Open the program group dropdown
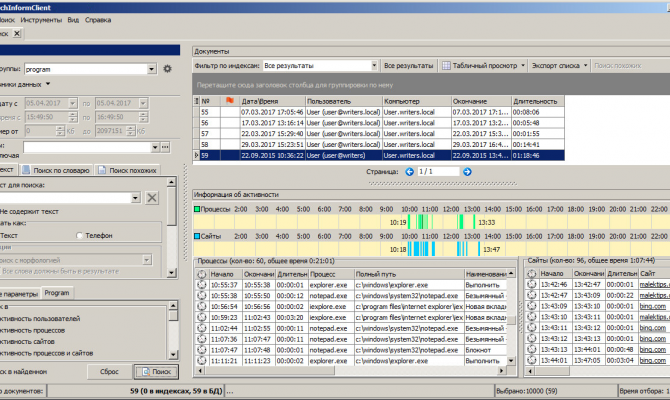This screenshot has height=400, width=670. pyautogui.click(x=151, y=69)
